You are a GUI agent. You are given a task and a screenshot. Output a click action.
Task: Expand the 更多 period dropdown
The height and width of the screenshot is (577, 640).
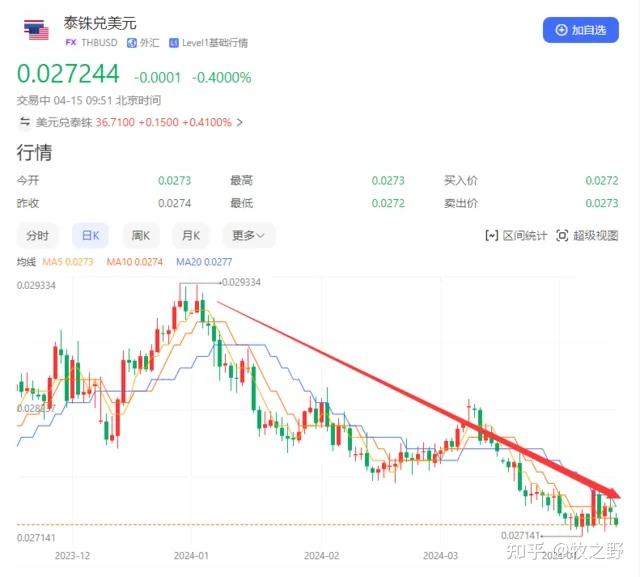point(248,235)
